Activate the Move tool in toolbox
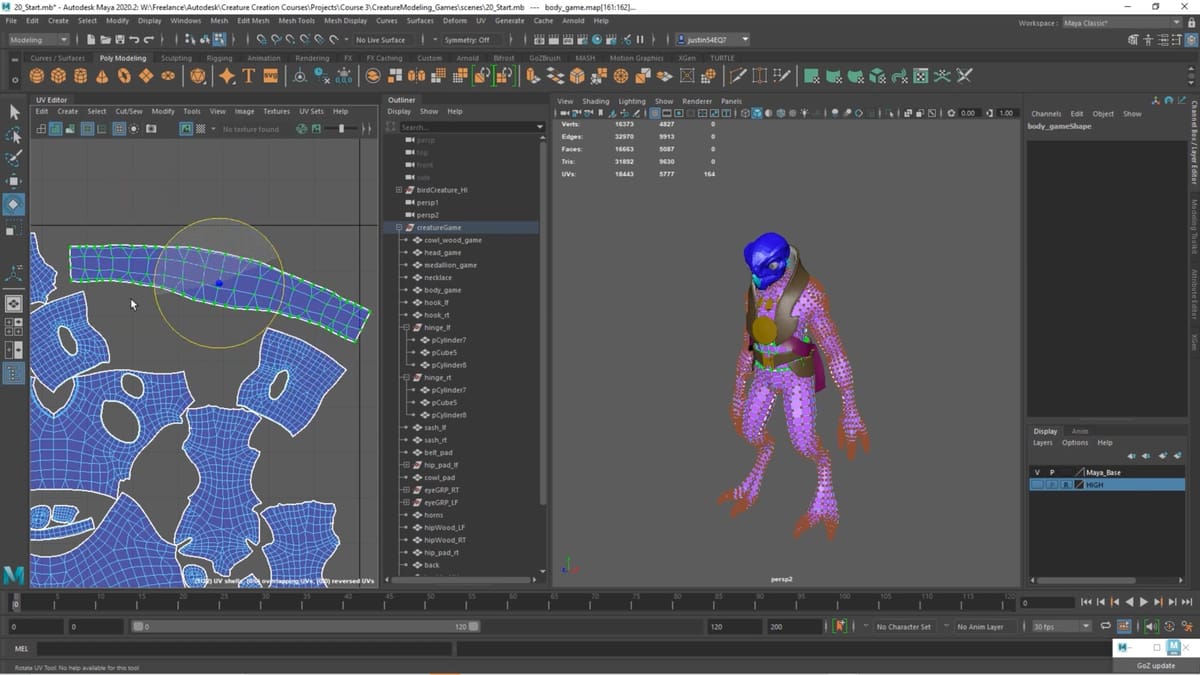This screenshot has height=675, width=1200. 14,181
